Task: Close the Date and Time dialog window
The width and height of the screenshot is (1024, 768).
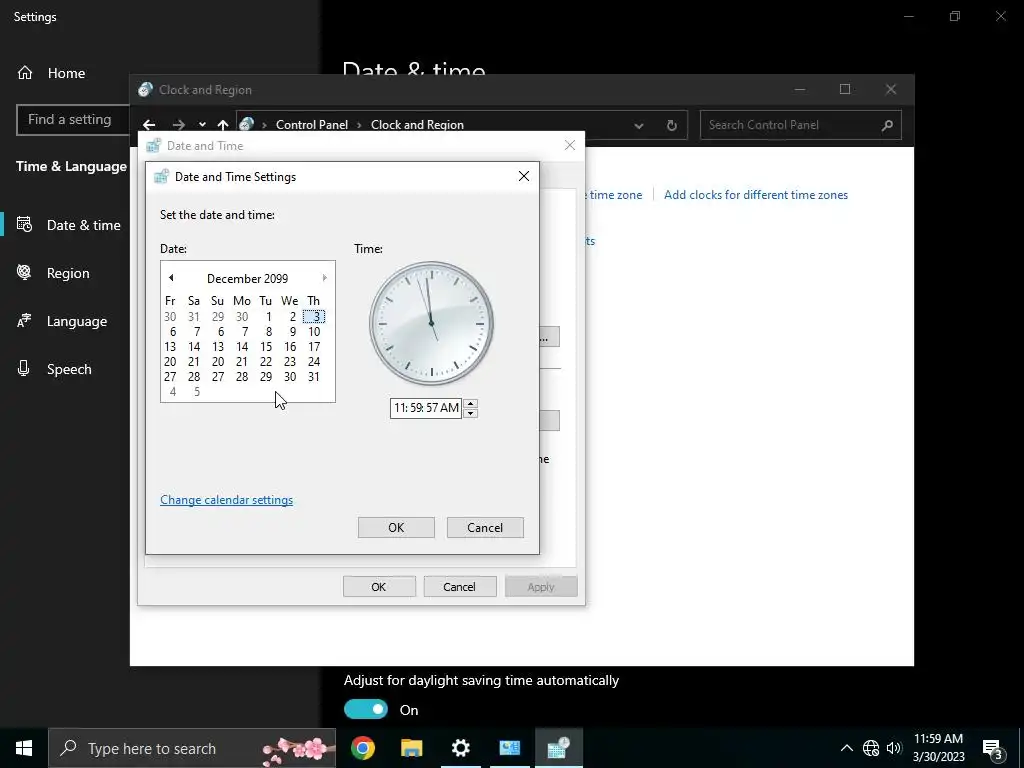Action: (x=570, y=146)
